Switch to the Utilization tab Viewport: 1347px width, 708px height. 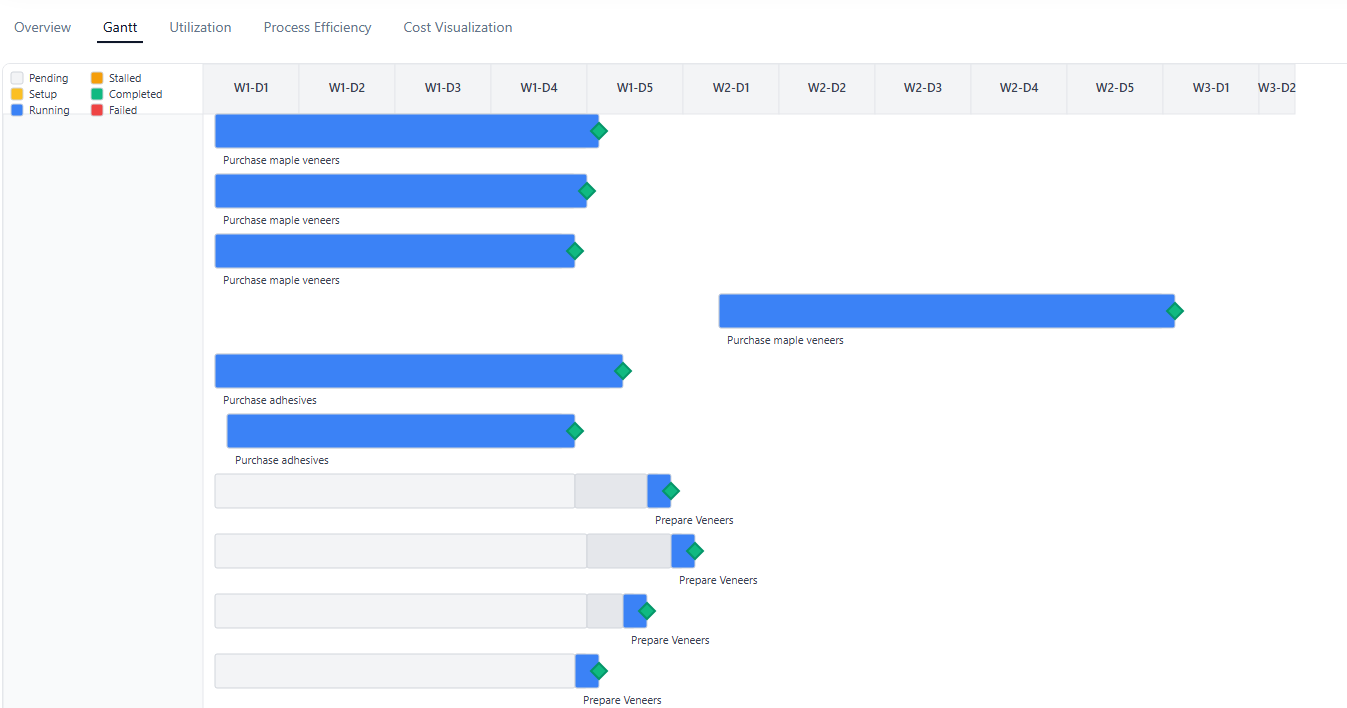pyautogui.click(x=200, y=28)
